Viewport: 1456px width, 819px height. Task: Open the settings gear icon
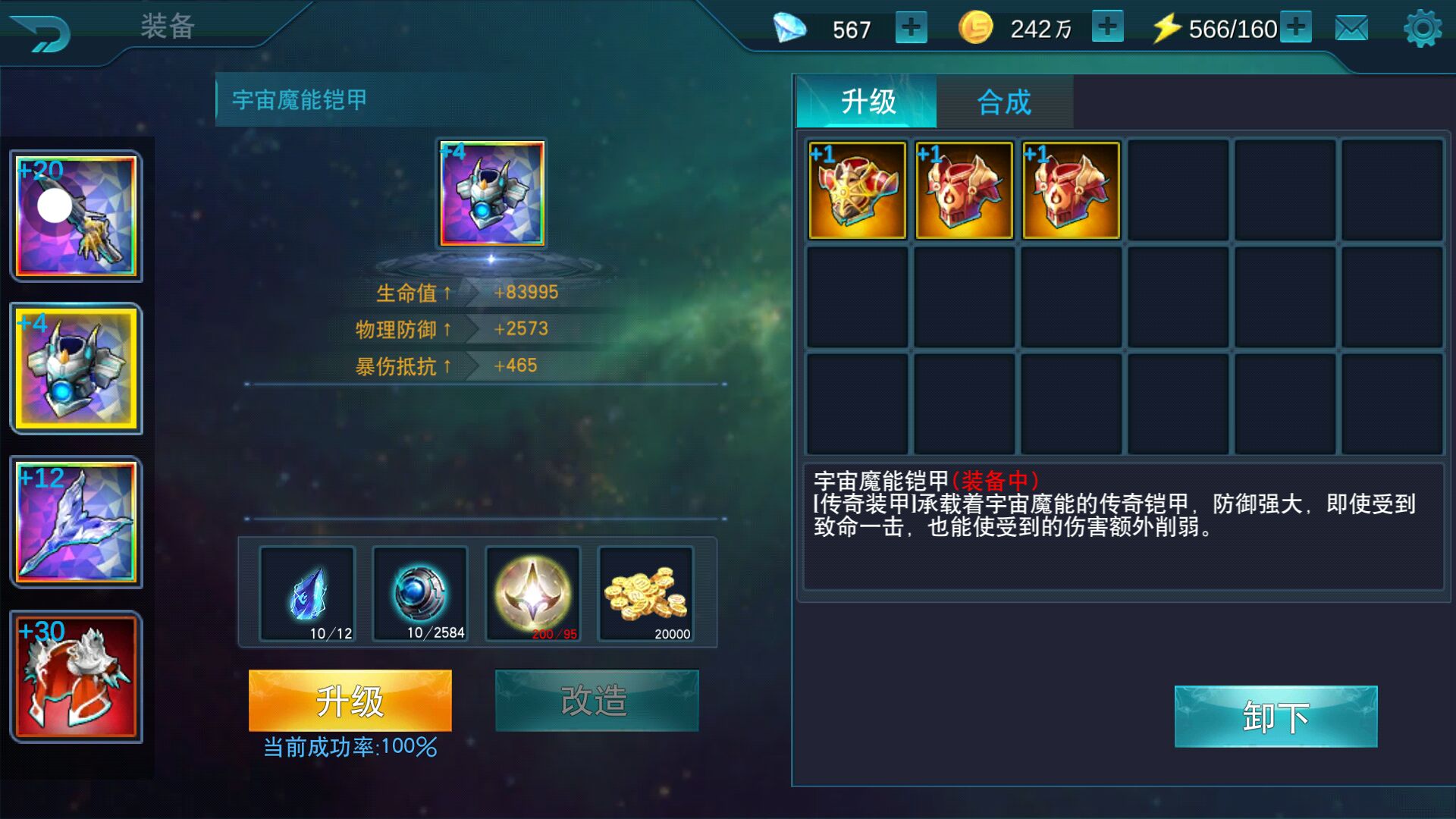pos(1423,29)
